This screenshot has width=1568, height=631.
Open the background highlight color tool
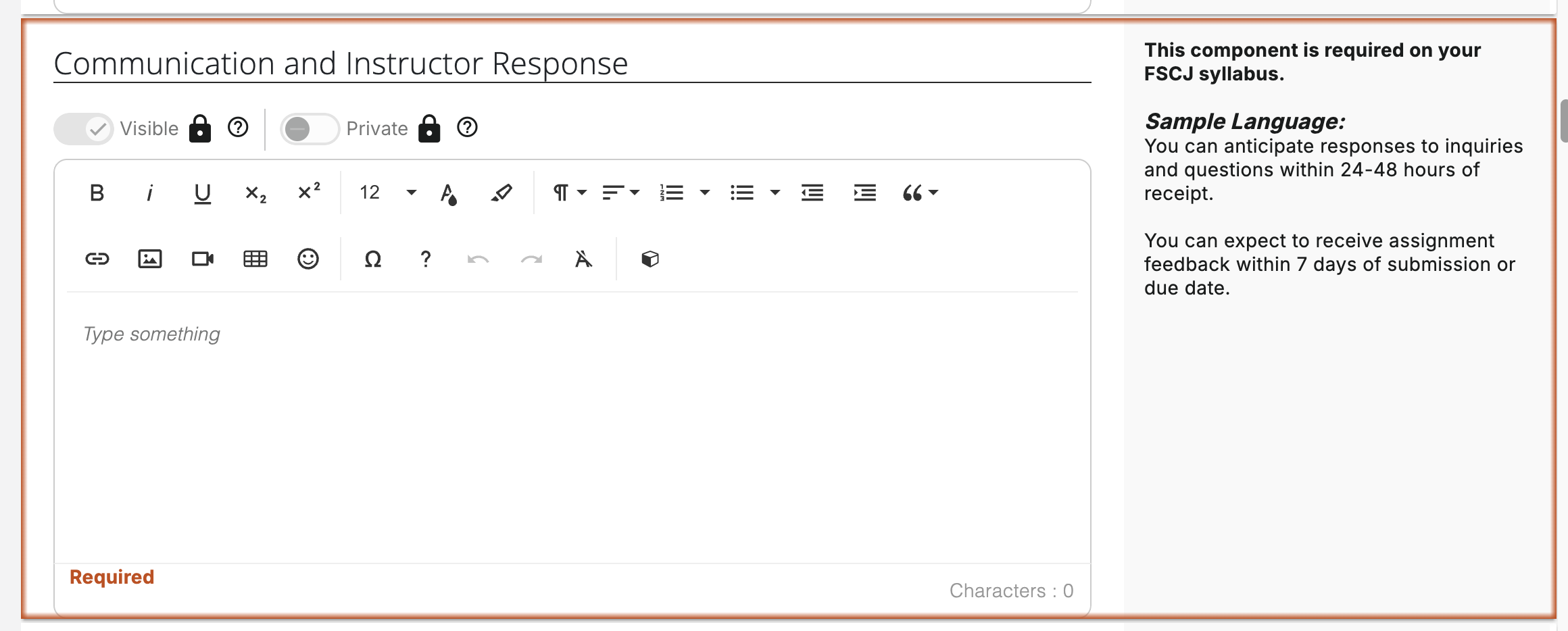click(x=501, y=193)
